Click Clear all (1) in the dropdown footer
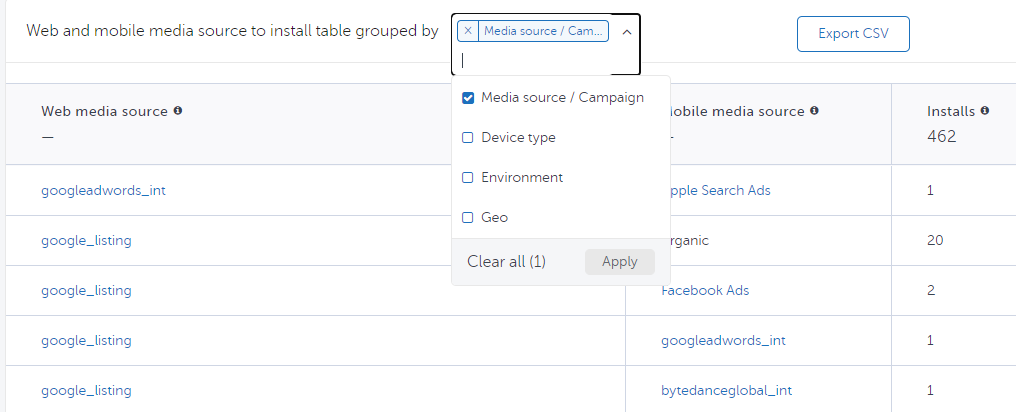Screen dimensions: 1016x412 tap(506, 262)
